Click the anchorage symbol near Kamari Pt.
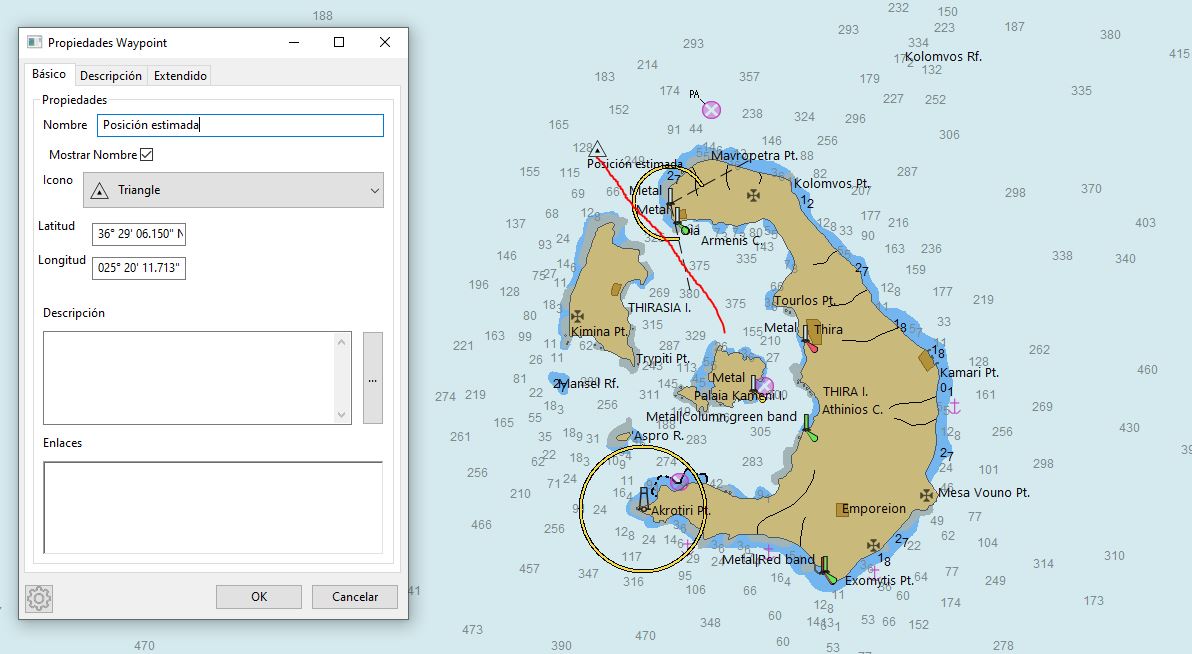Image resolution: width=1192 pixels, height=654 pixels. coord(954,406)
